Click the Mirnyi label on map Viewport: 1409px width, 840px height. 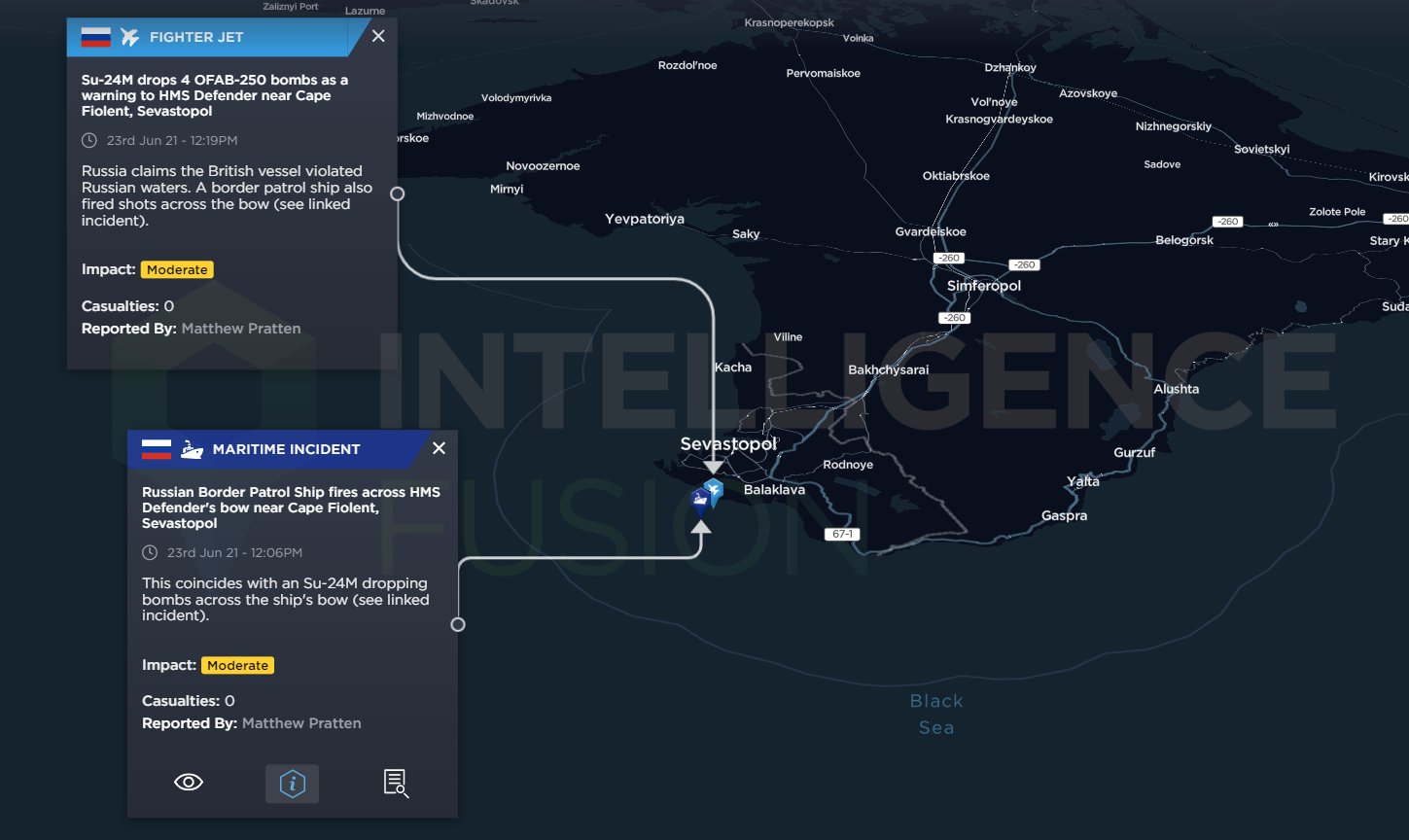[x=507, y=189]
